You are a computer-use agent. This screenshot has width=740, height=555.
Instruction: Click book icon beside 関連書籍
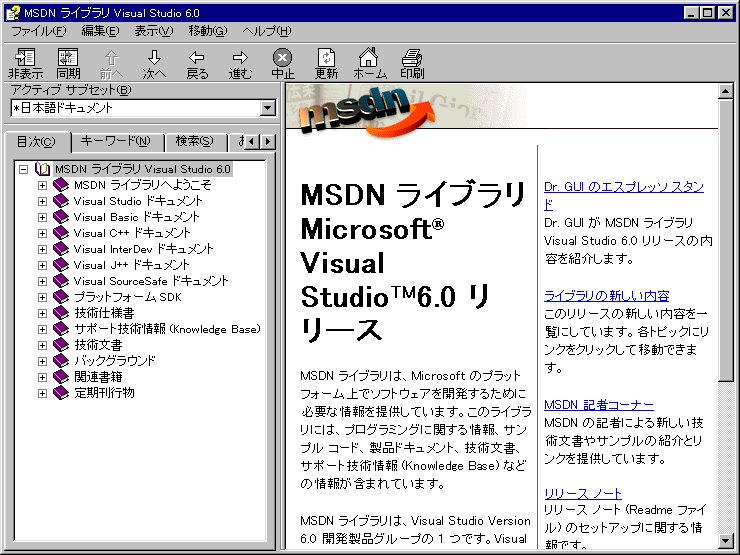[x=61, y=377]
